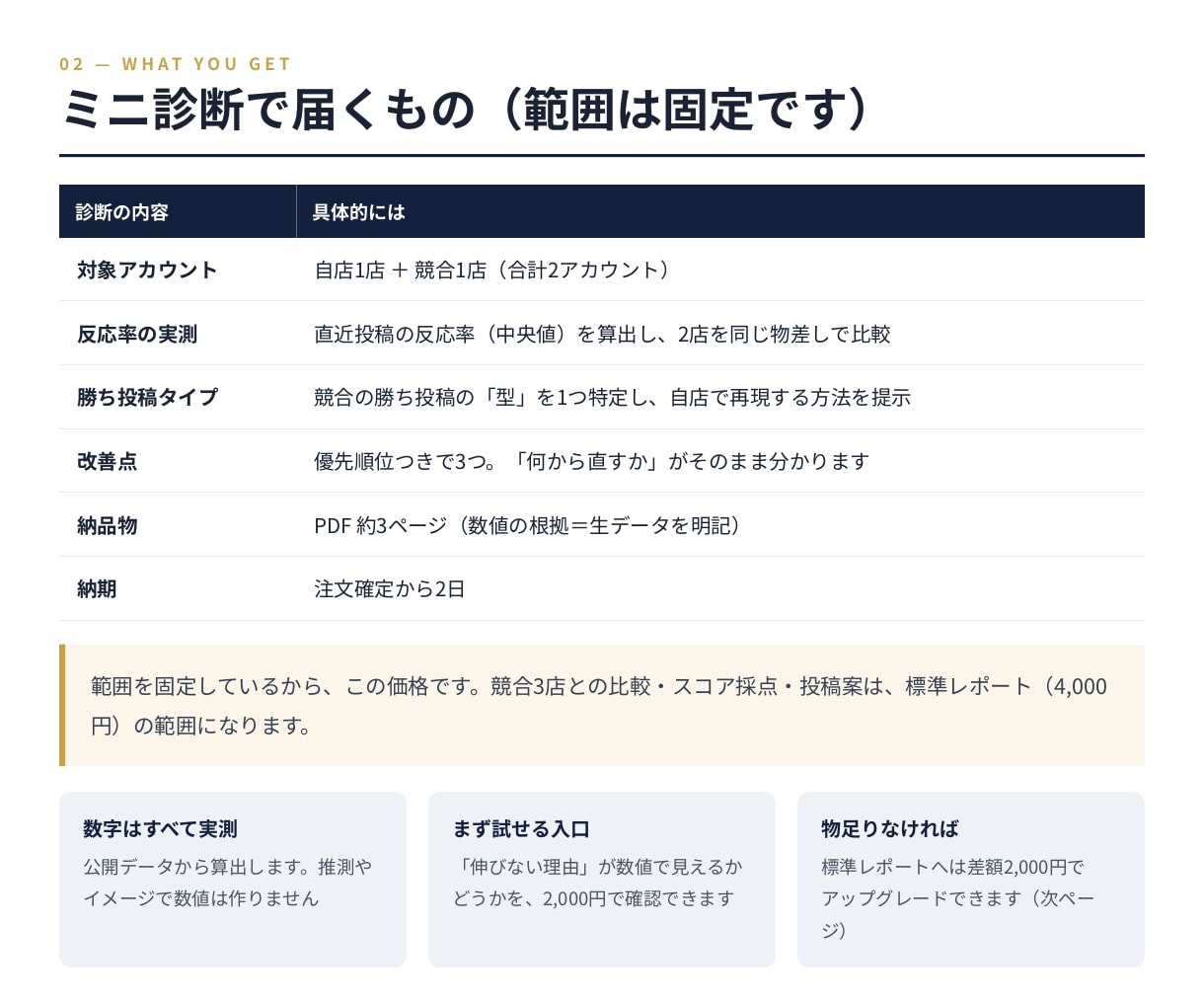Select the '納品物' row label
The width and height of the screenshot is (1204, 1003).
[x=107, y=526]
